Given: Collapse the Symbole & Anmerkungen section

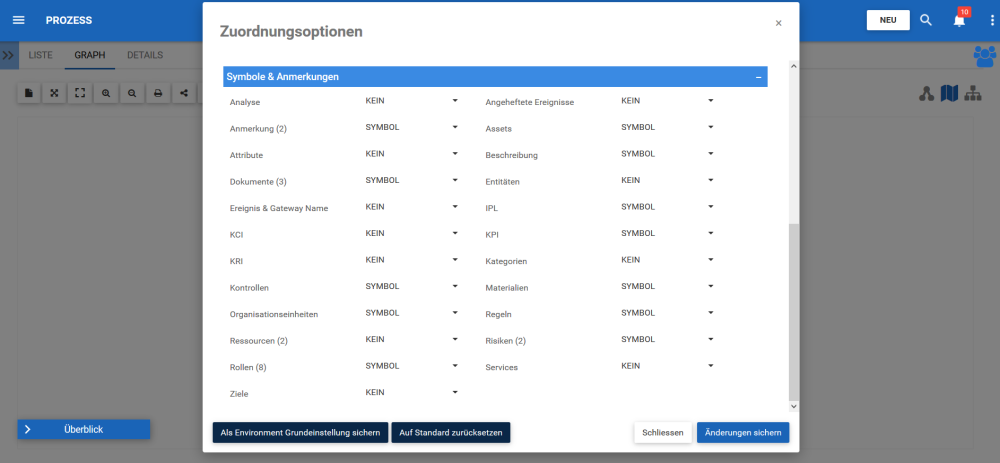Looking at the screenshot, I should (x=758, y=77).
